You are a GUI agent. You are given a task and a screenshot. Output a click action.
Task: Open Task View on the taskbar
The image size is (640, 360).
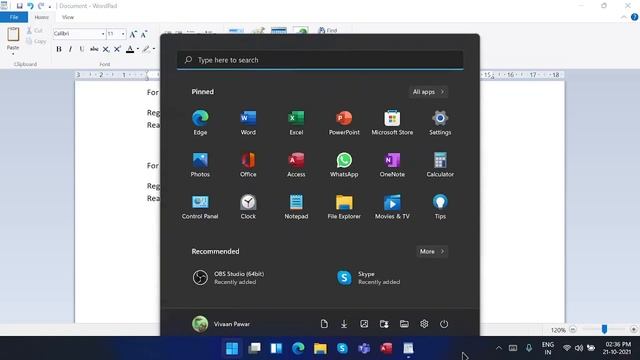tap(254, 348)
